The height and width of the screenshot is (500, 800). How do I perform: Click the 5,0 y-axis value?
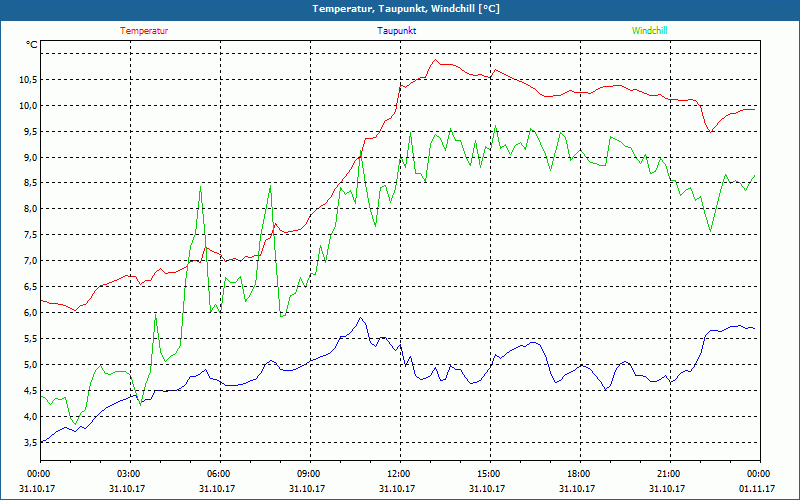pos(31,365)
